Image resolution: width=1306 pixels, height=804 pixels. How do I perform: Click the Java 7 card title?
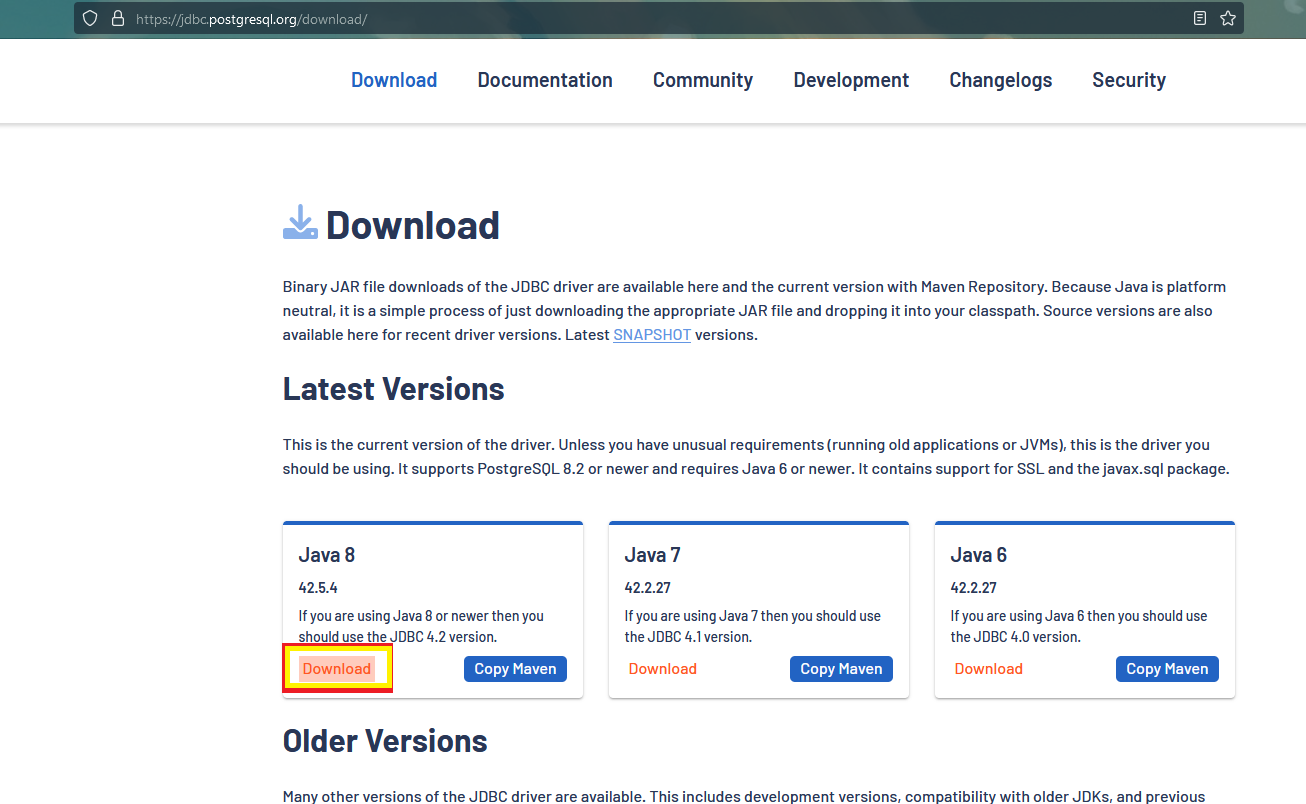(653, 555)
